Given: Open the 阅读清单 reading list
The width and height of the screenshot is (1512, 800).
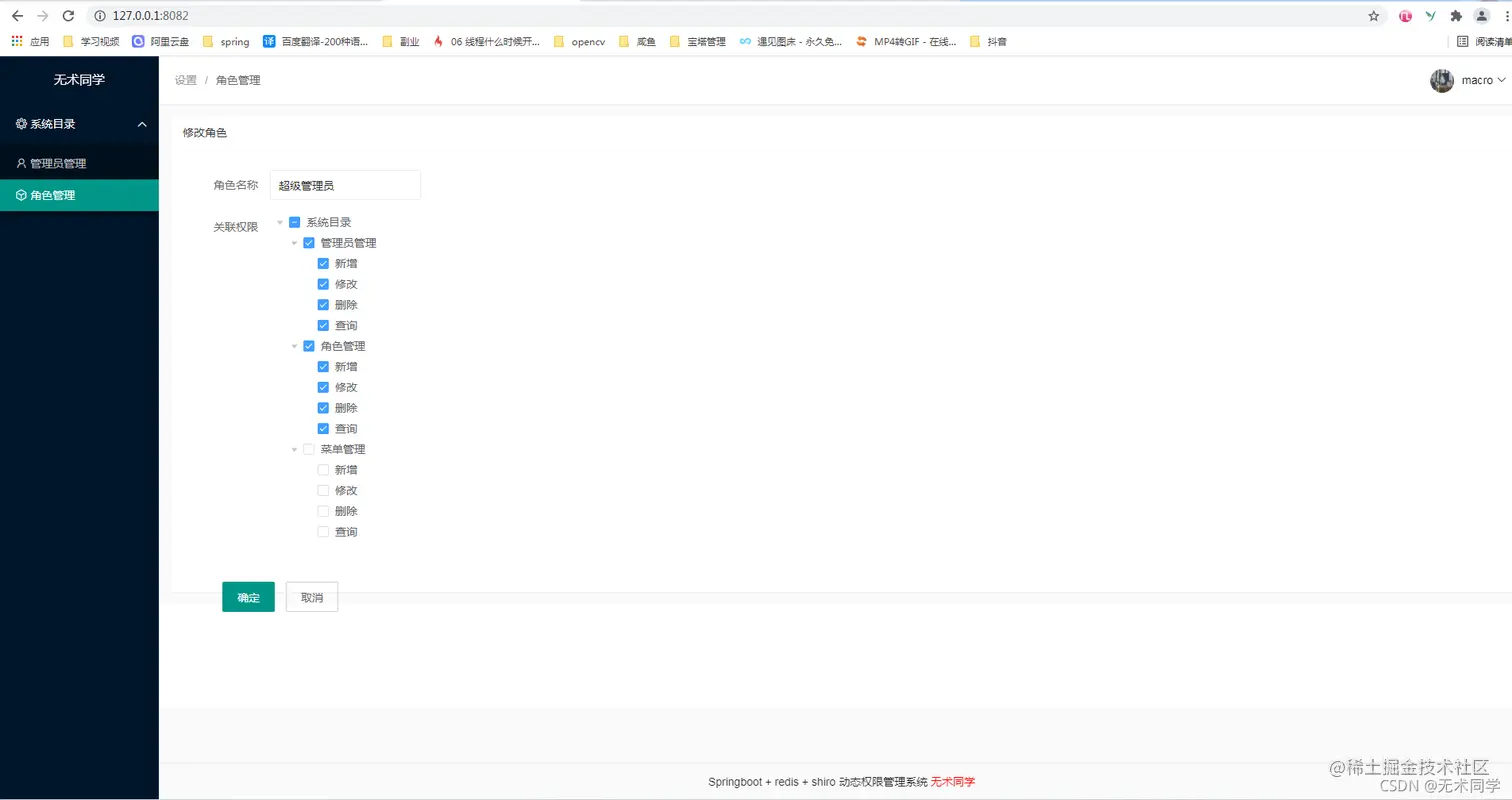Looking at the screenshot, I should pos(1484,41).
